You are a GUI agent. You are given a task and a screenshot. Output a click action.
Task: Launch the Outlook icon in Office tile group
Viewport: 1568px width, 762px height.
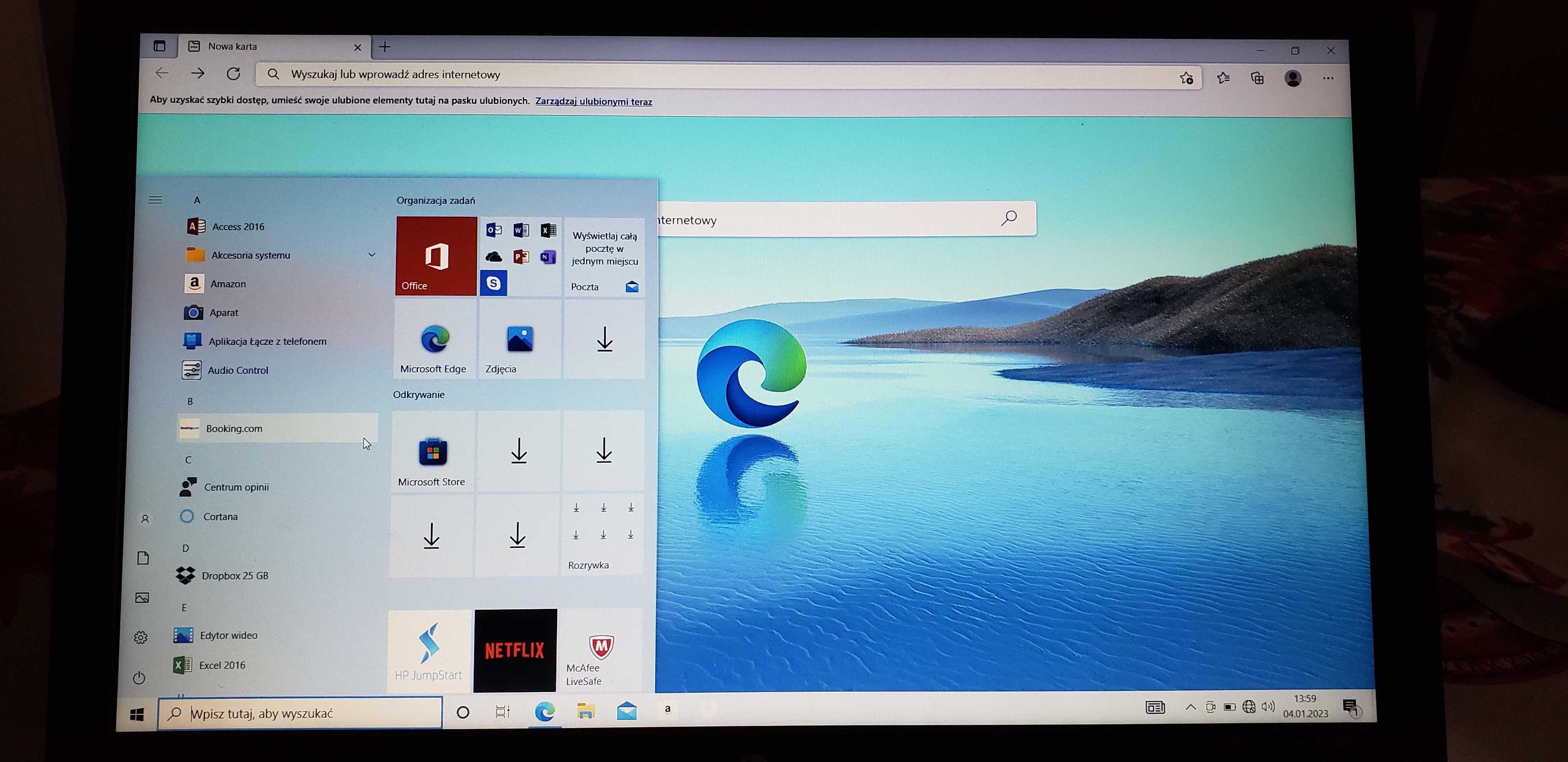tap(493, 230)
